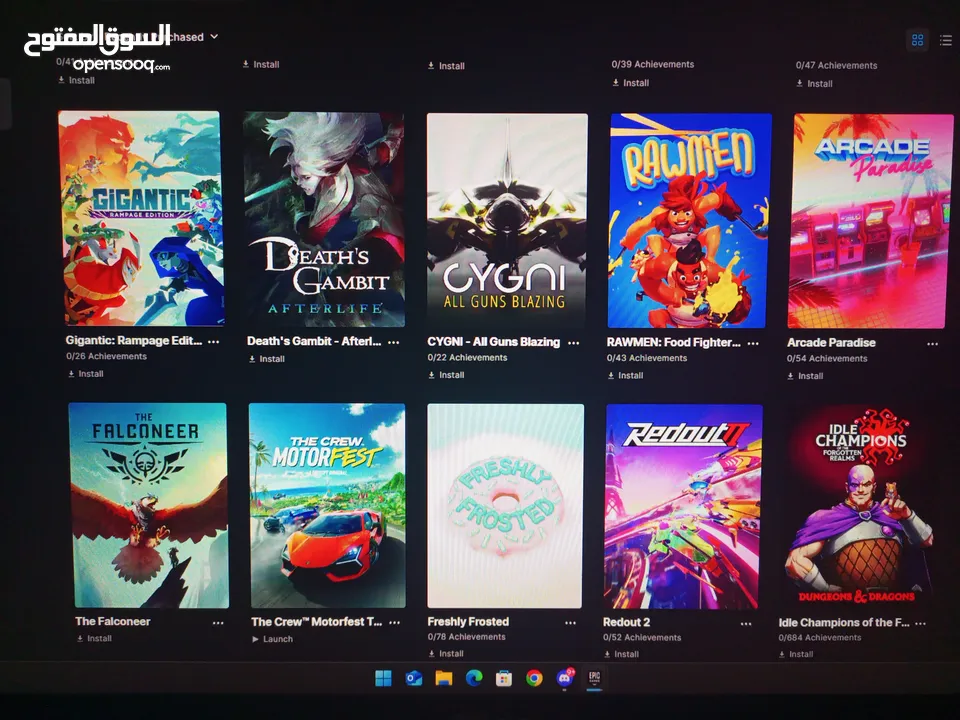Switch the library to grid view
This screenshot has width=960, height=720.
(917, 40)
